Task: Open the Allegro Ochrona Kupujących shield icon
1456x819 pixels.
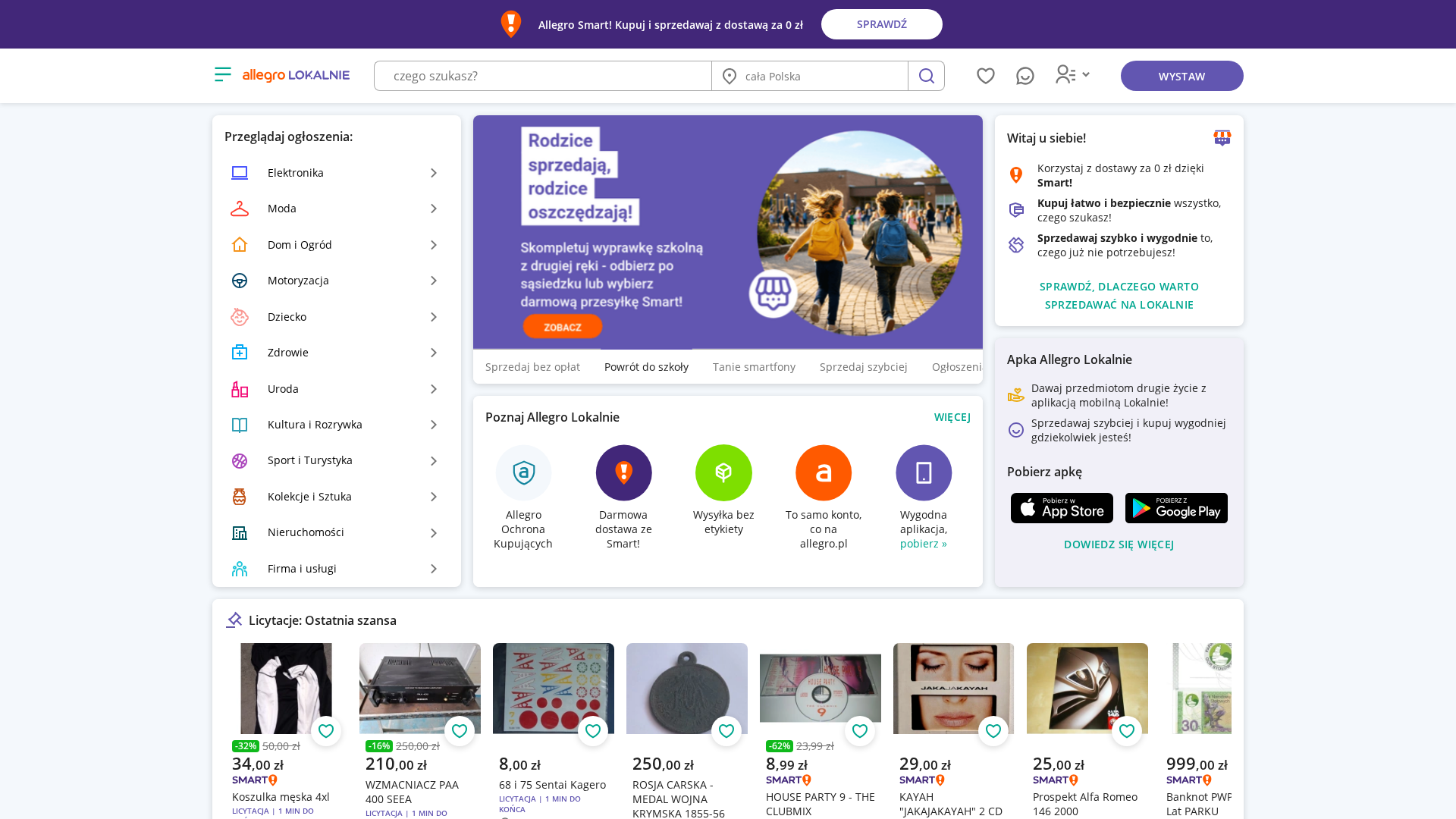Action: pos(523,472)
